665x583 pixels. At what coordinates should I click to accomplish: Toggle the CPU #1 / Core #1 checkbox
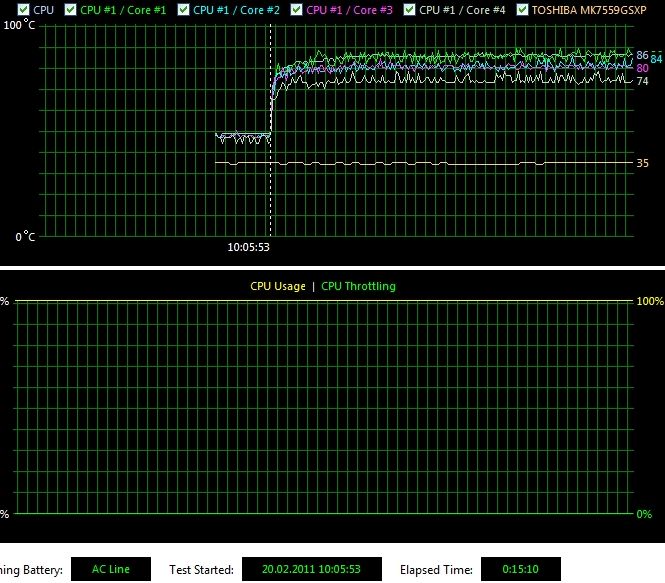70,9
